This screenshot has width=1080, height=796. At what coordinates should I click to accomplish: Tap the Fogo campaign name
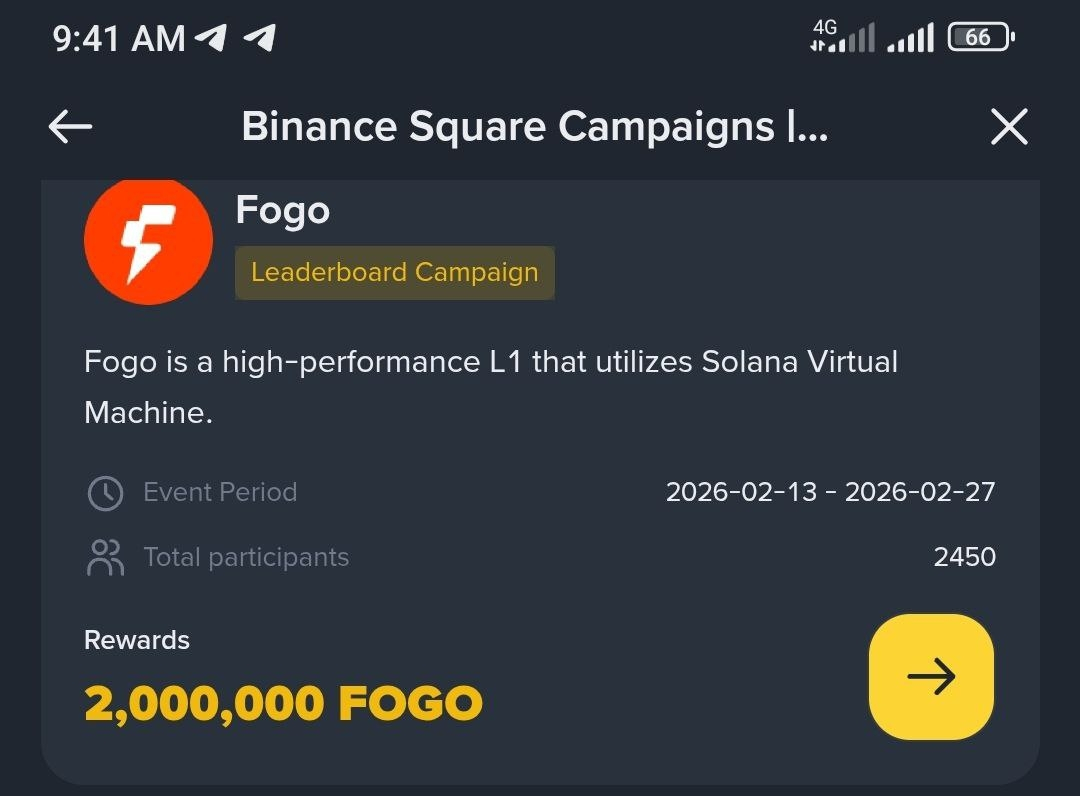click(282, 210)
